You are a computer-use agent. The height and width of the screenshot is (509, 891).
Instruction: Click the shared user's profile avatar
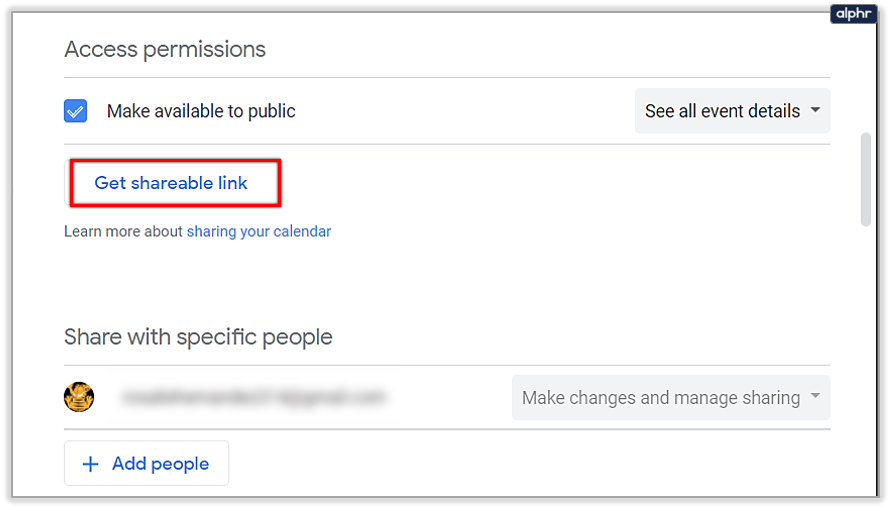click(80, 397)
